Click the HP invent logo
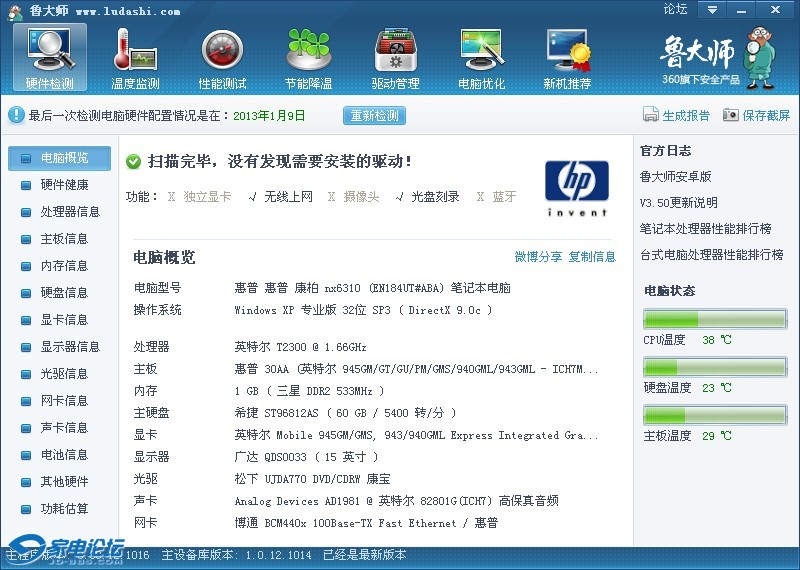The height and width of the screenshot is (570, 800). point(576,187)
